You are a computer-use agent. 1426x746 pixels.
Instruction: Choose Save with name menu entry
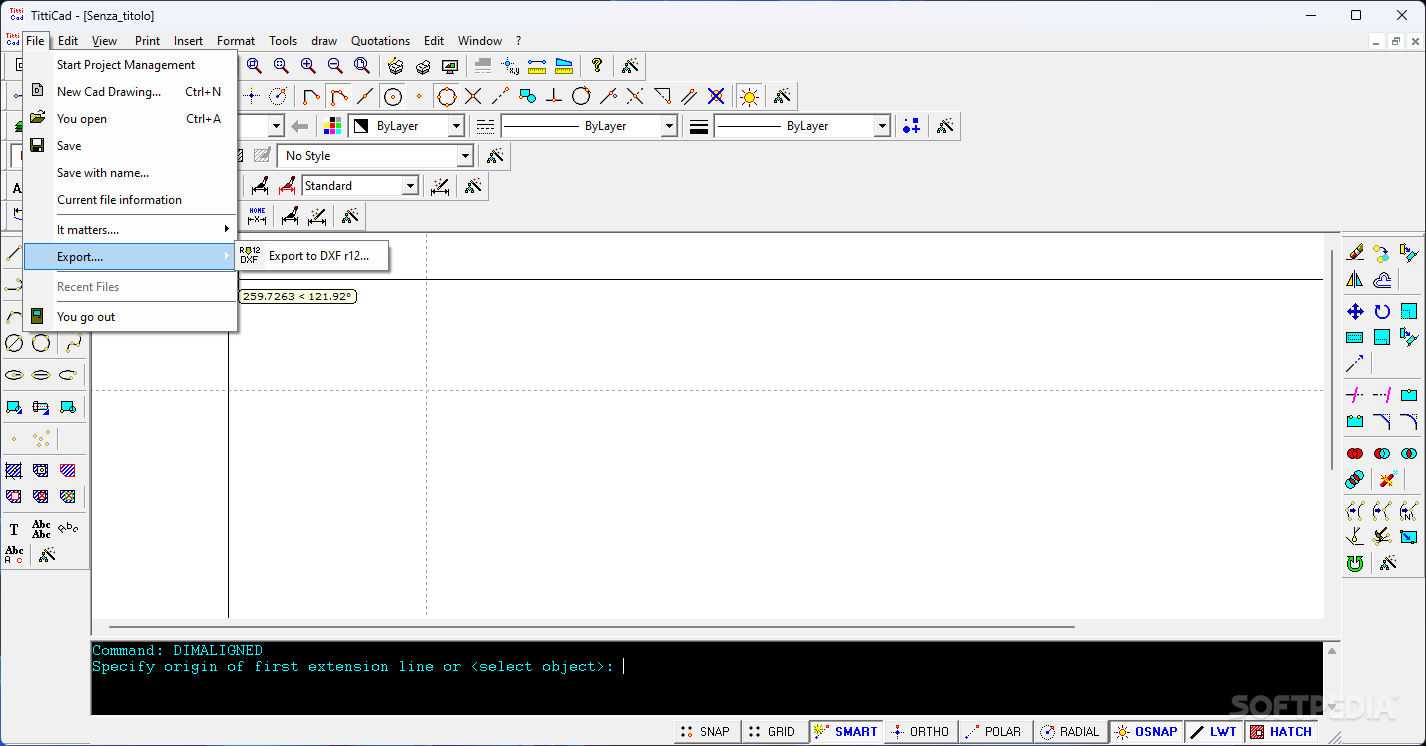click(130, 173)
